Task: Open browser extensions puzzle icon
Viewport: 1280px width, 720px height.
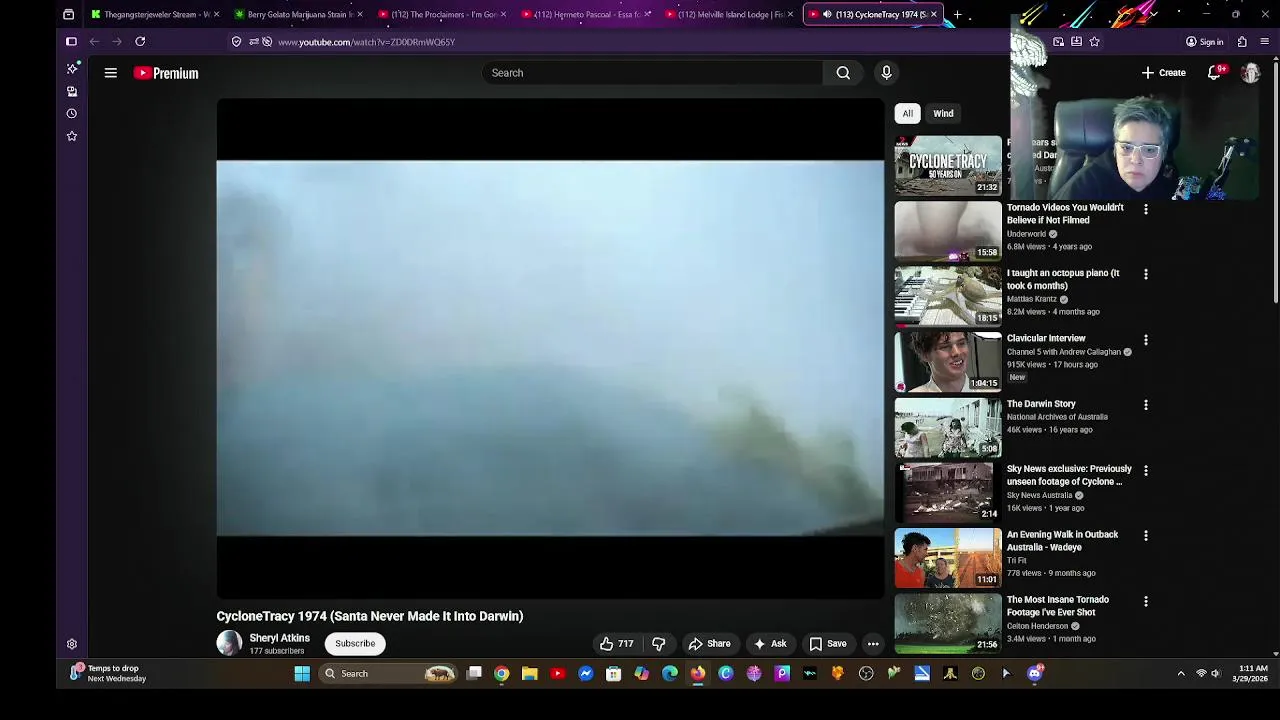Action: pyautogui.click(x=1242, y=42)
